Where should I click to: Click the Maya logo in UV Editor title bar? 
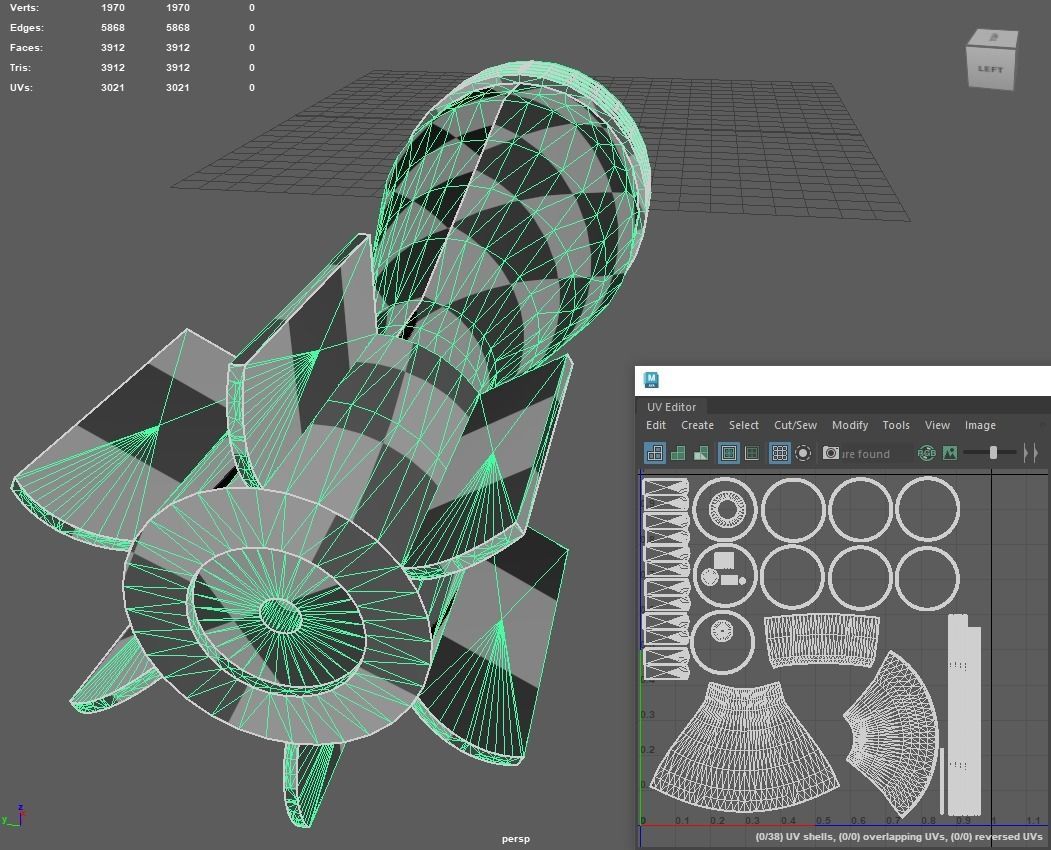click(651, 380)
